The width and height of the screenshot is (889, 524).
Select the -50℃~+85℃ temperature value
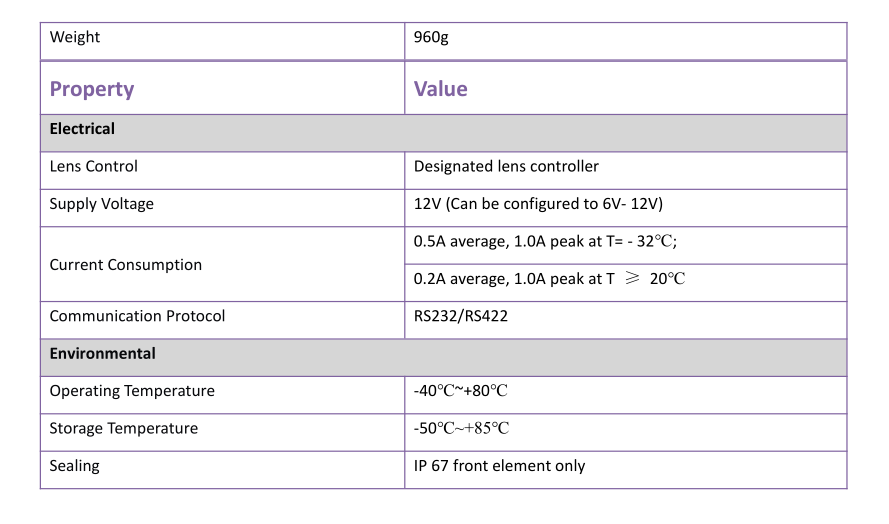pyautogui.click(x=462, y=429)
